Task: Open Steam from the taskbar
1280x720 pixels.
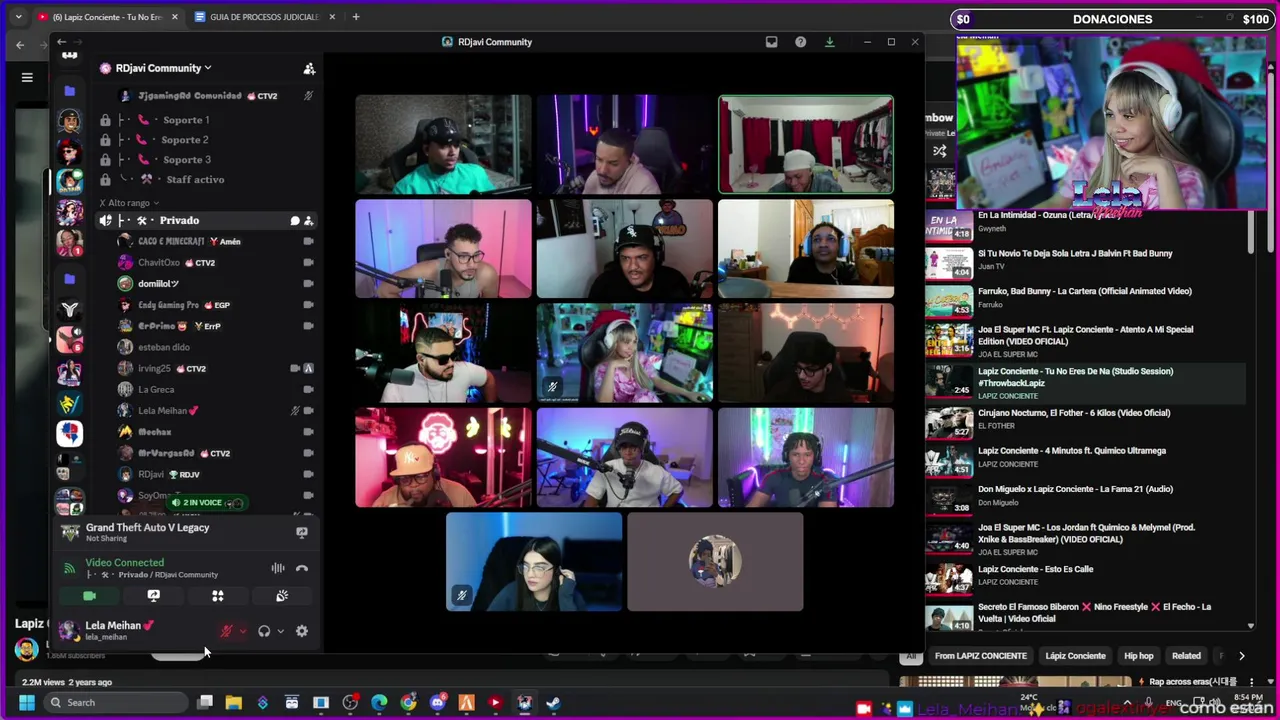Action: coord(553,703)
